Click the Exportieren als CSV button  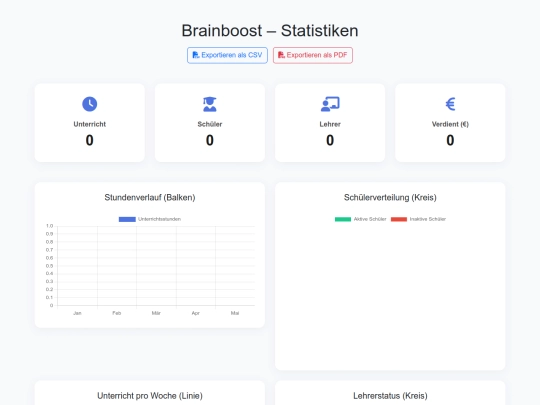(x=227, y=55)
